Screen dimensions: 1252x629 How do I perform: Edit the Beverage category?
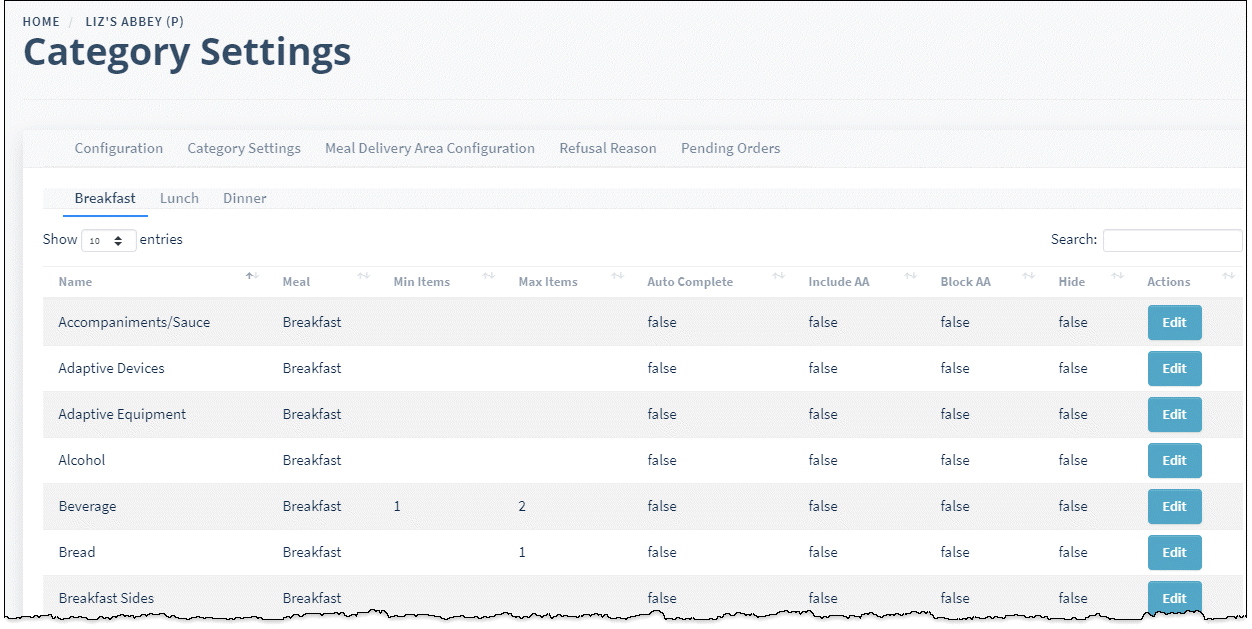(x=1174, y=507)
